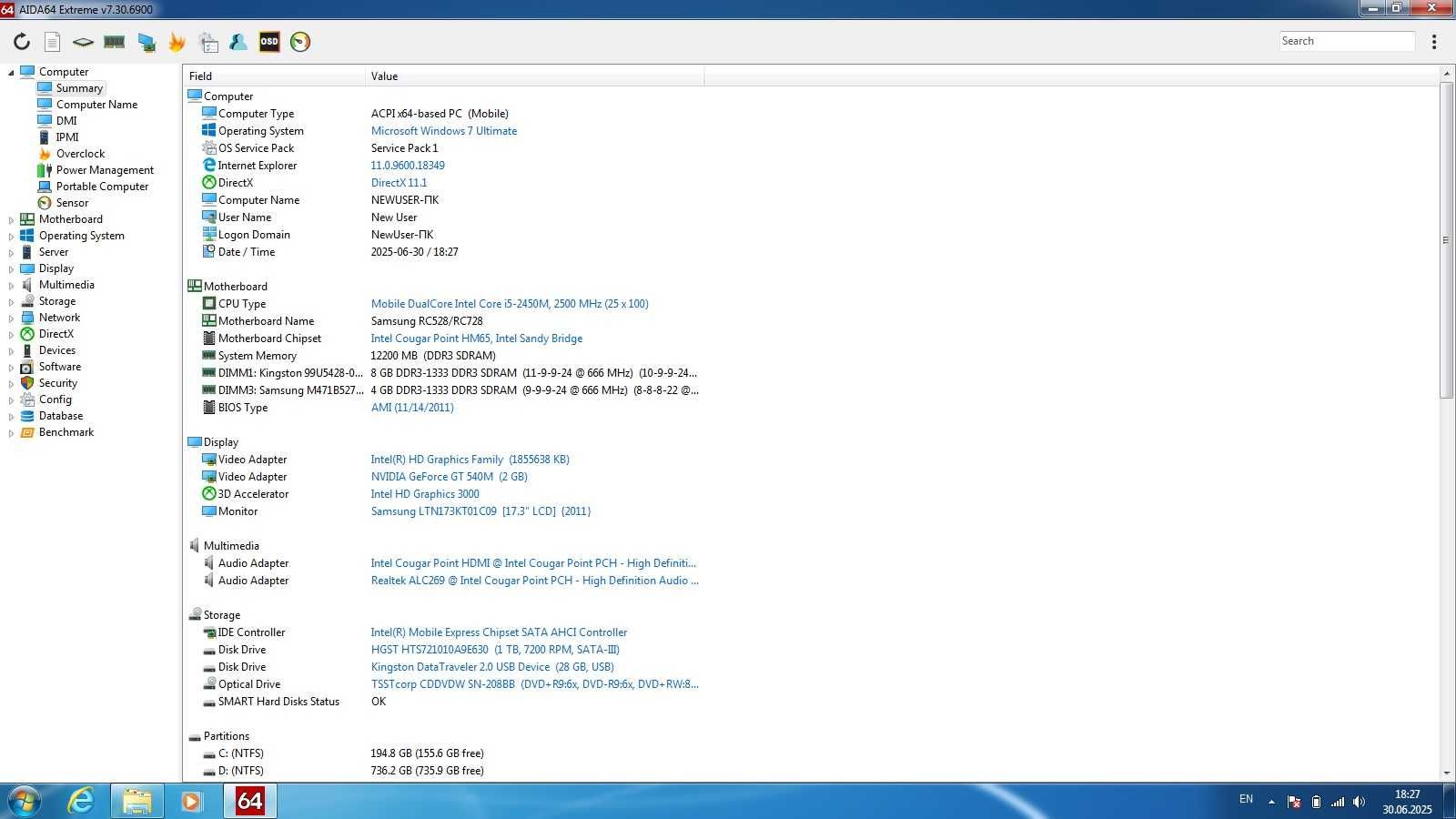Open the Internet Explorer version link
Image resolution: width=1456 pixels, height=819 pixels.
click(408, 166)
